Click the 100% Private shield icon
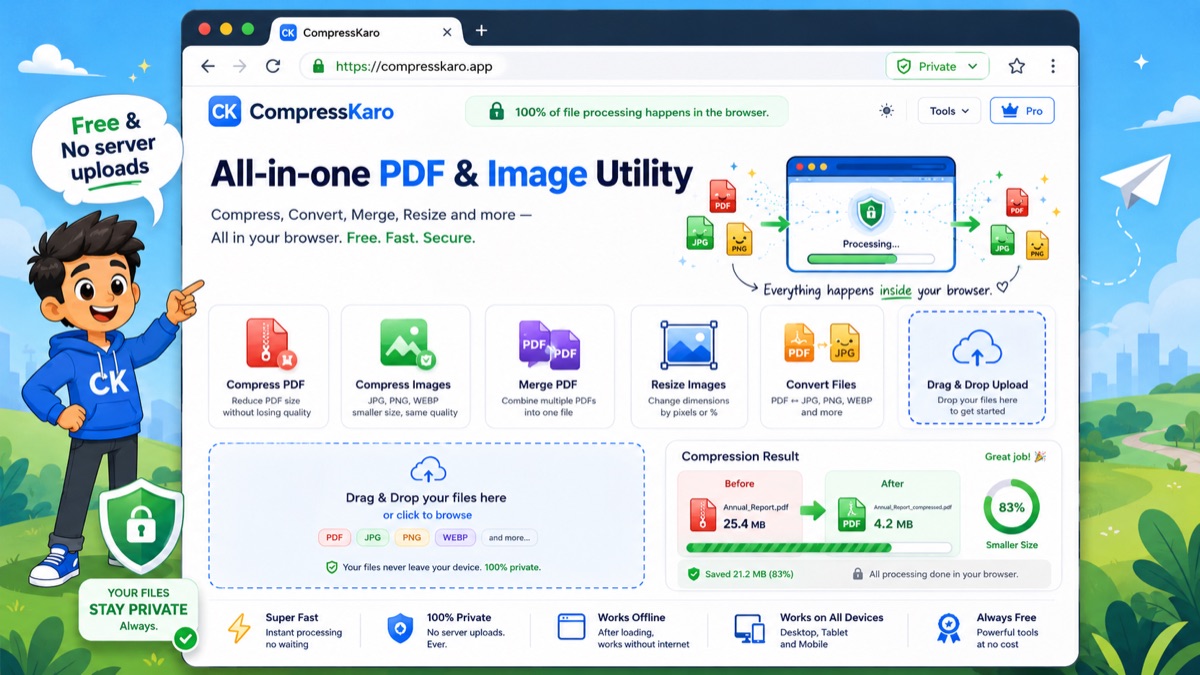The image size is (1200, 675). (x=400, y=628)
